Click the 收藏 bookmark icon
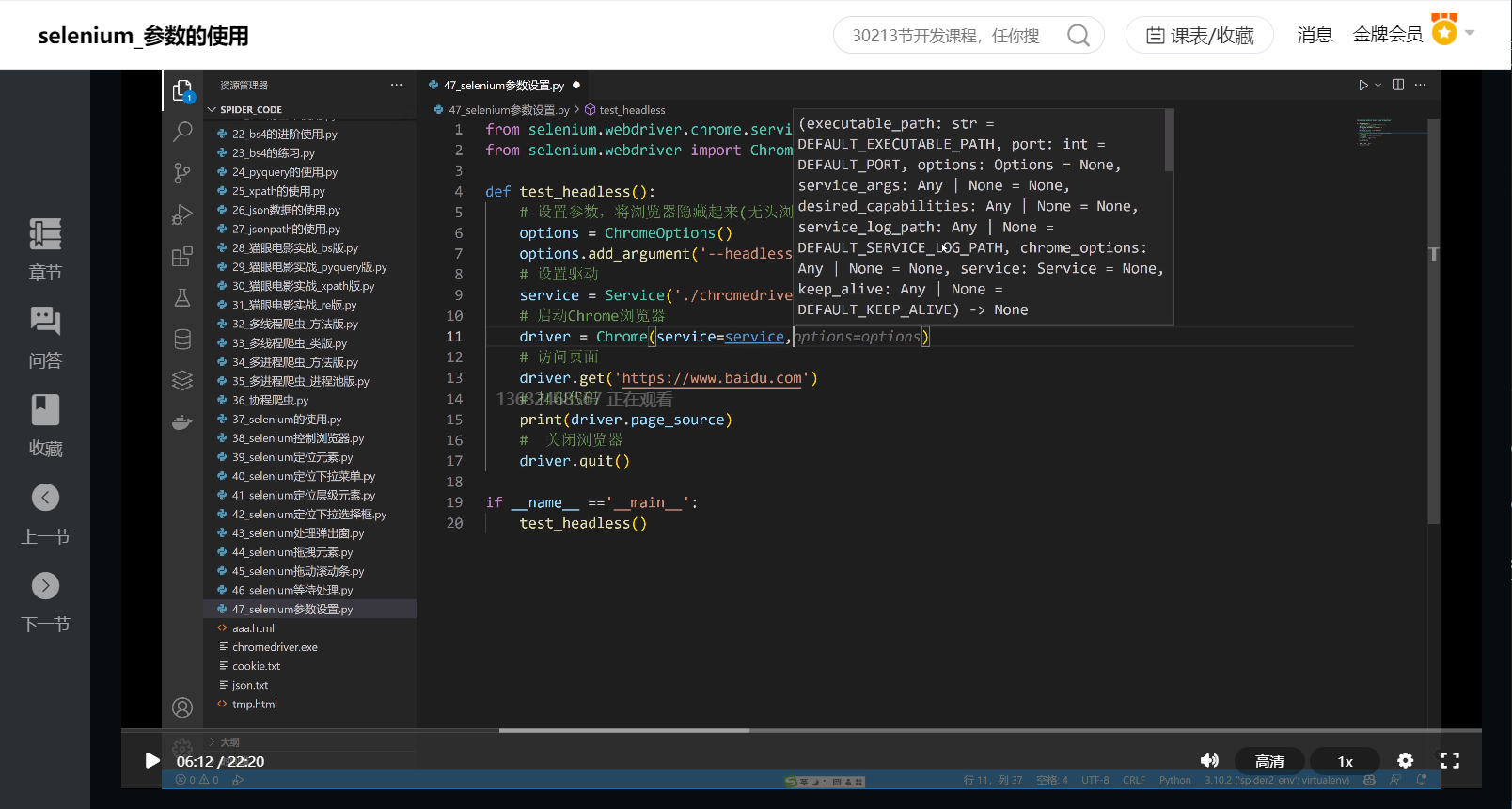 tap(45, 410)
